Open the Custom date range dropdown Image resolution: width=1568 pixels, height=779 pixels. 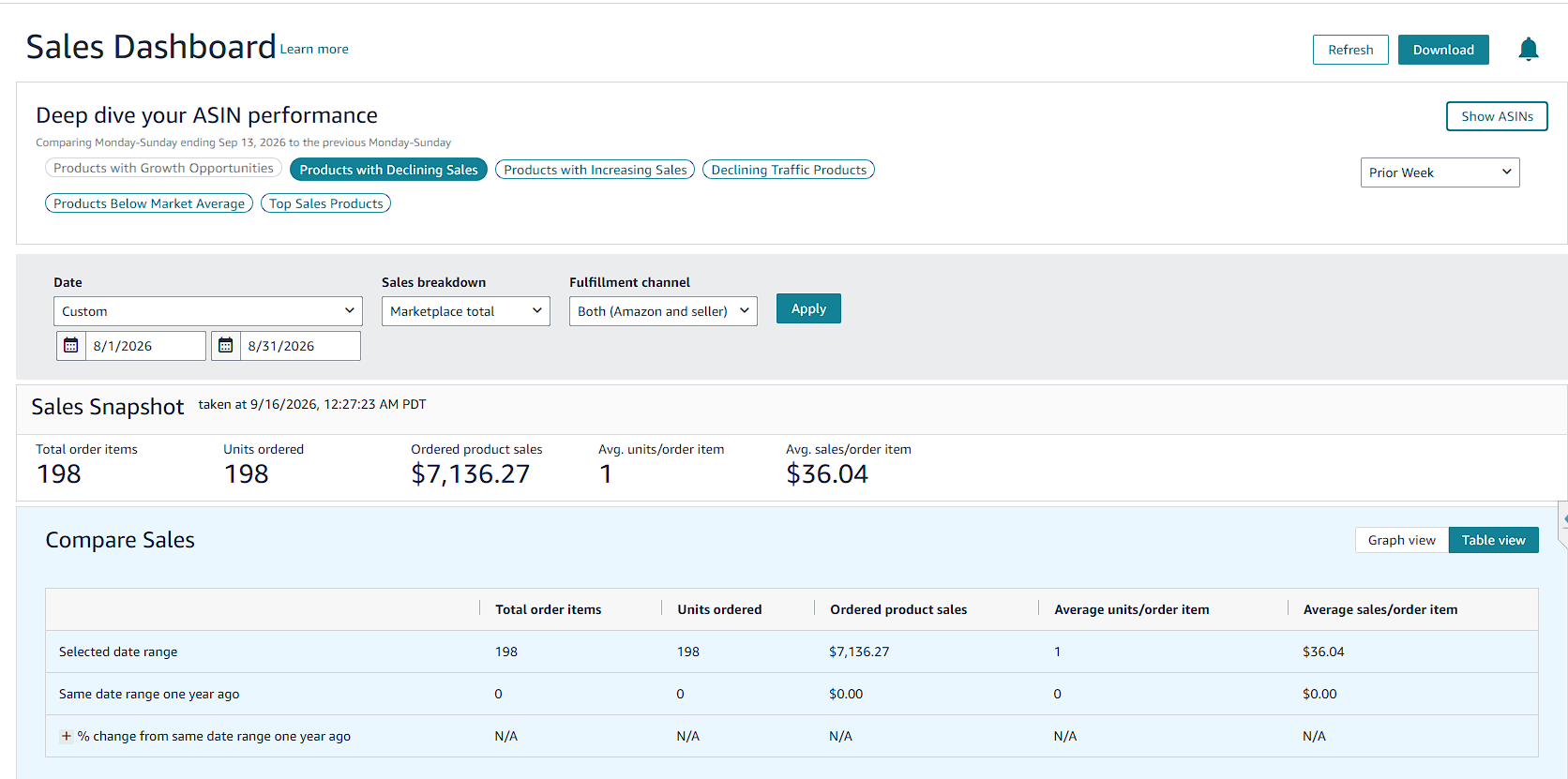coord(207,311)
